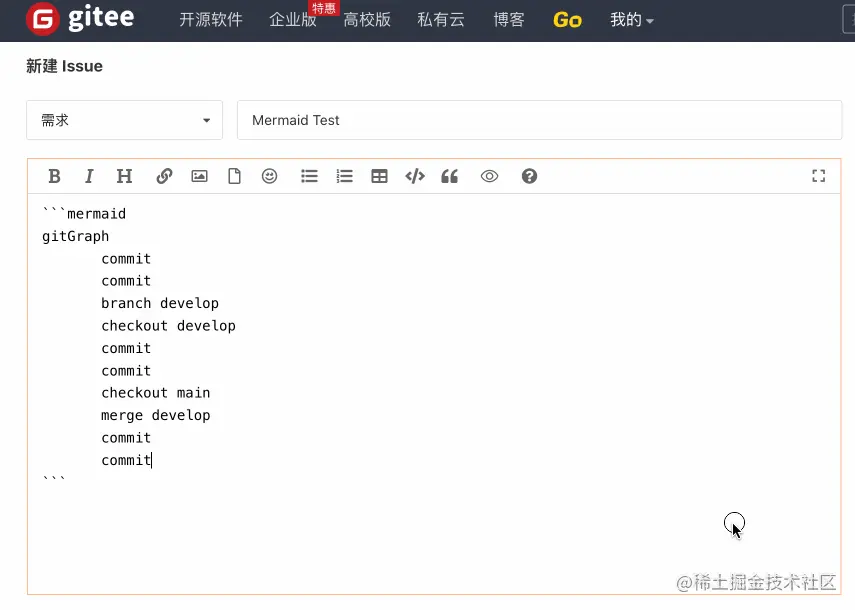The image size is (855, 610).
Task: Open 开源软件 in the navigation bar
Action: (210, 20)
